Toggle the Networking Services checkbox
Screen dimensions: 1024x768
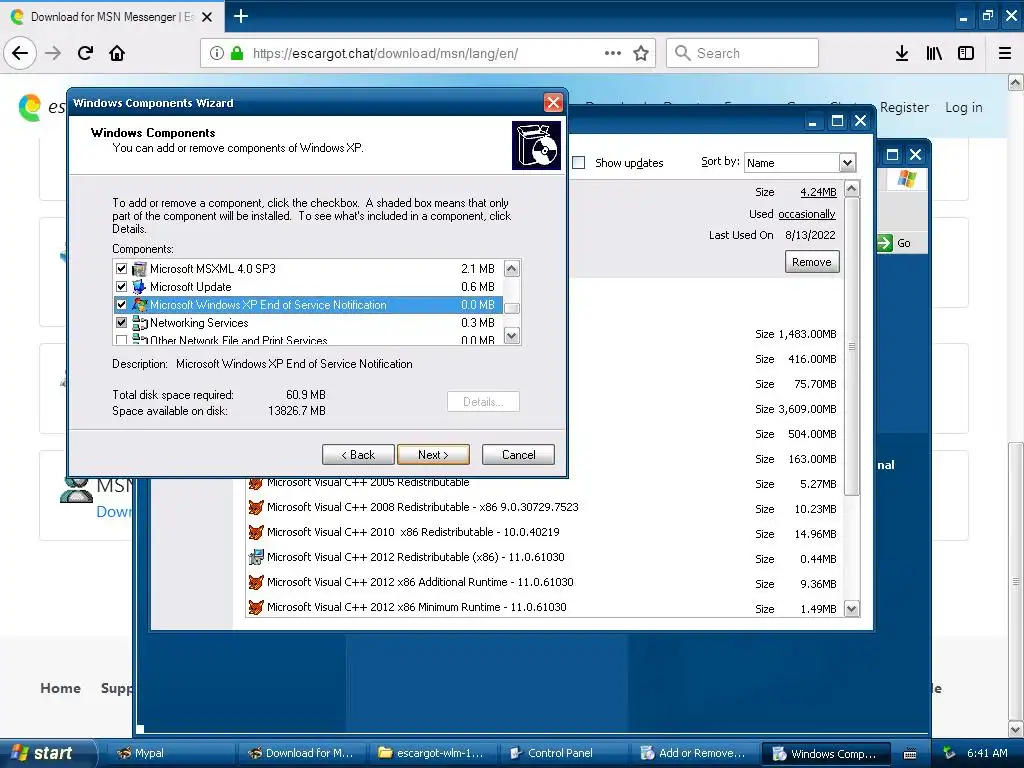[x=121, y=323]
